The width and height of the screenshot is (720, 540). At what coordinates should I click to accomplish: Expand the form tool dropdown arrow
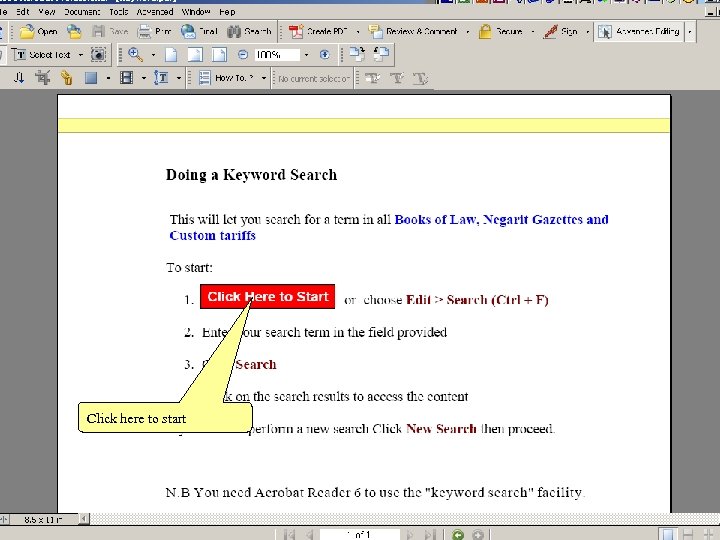click(108, 78)
